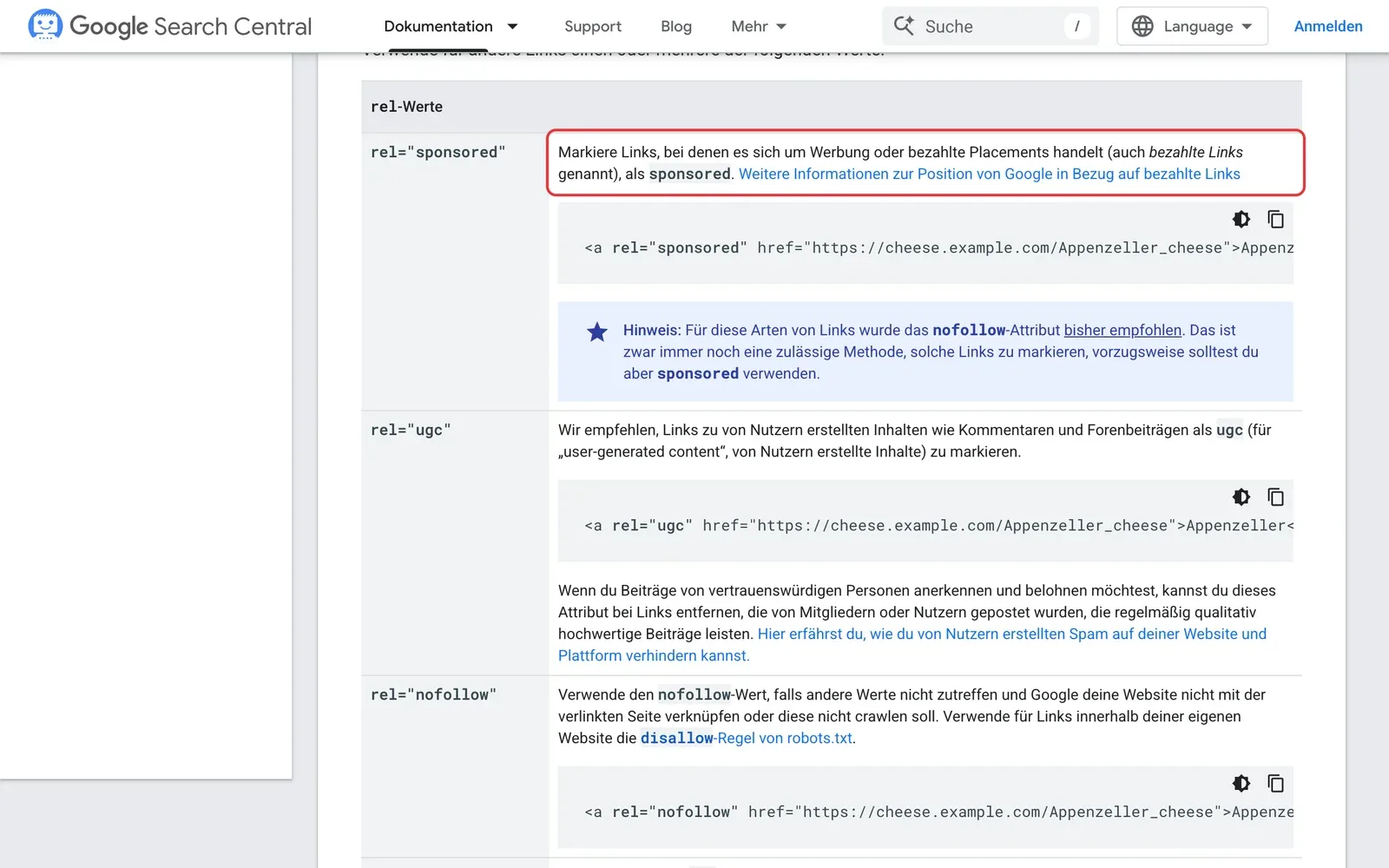
Task: Open link about preventing user-generated spam
Action: (912, 645)
